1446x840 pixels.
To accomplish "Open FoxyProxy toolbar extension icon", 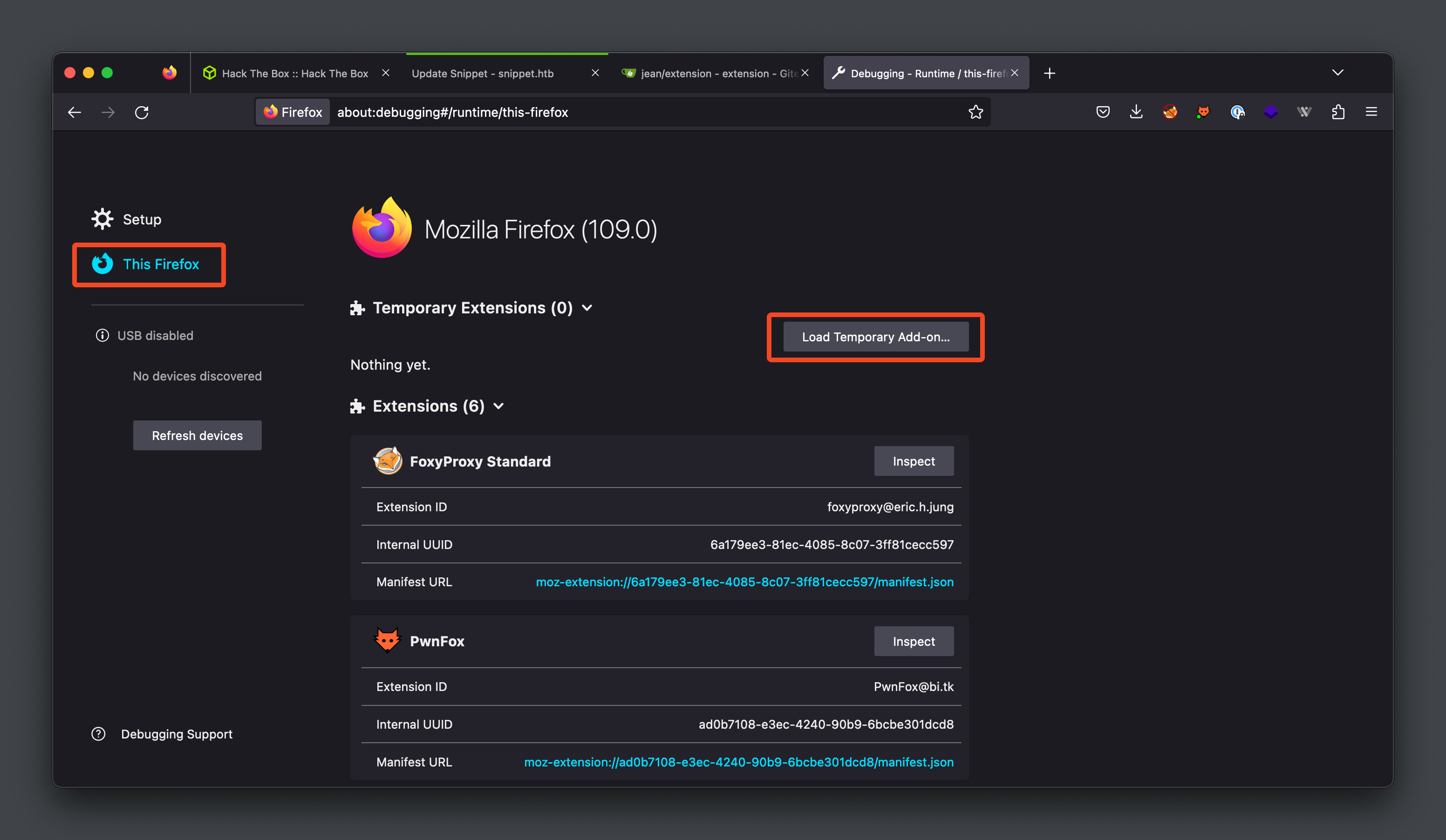I will click(1169, 112).
